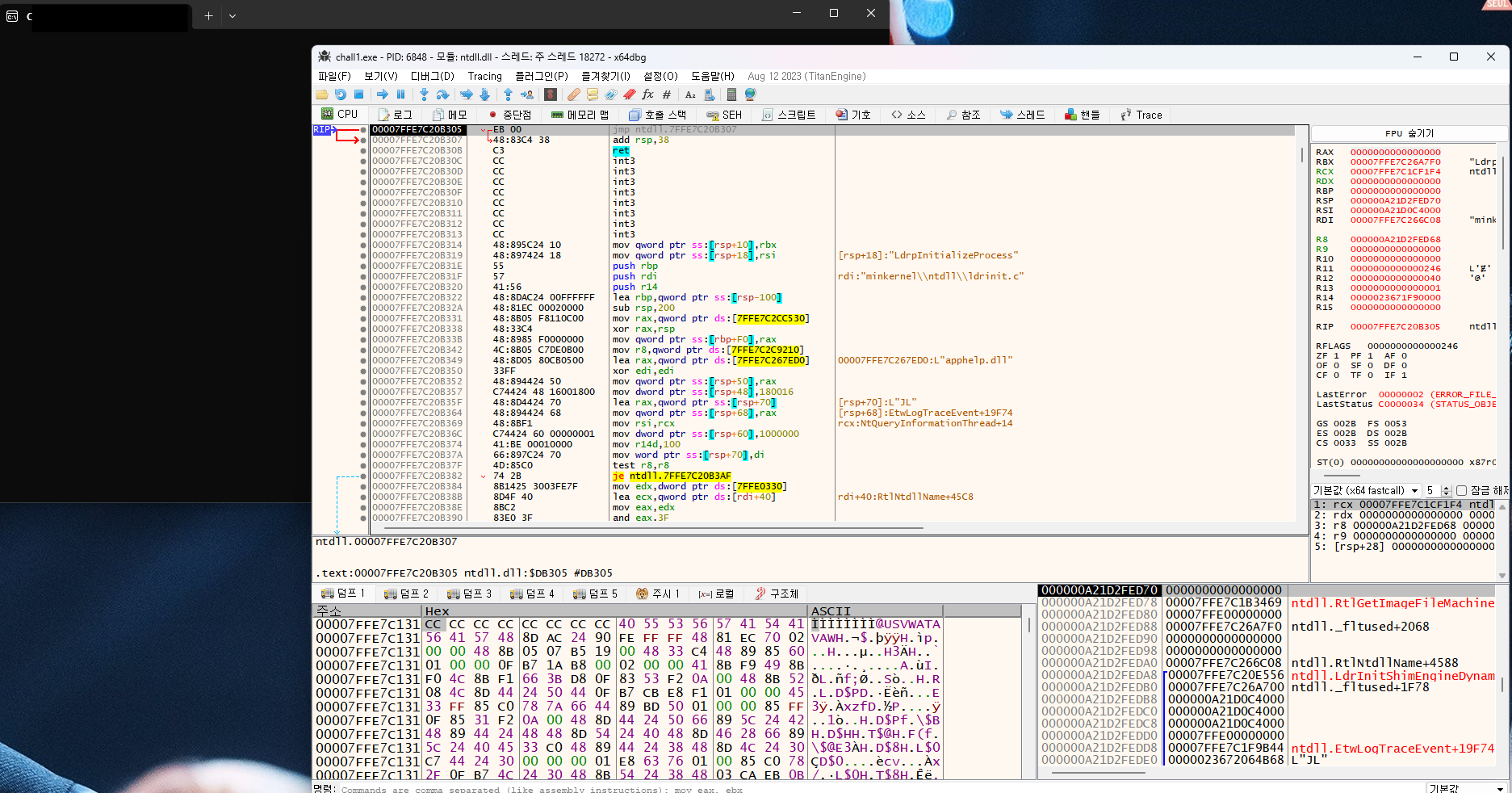
Task: Switch to the CPU tab
Action: (x=340, y=114)
